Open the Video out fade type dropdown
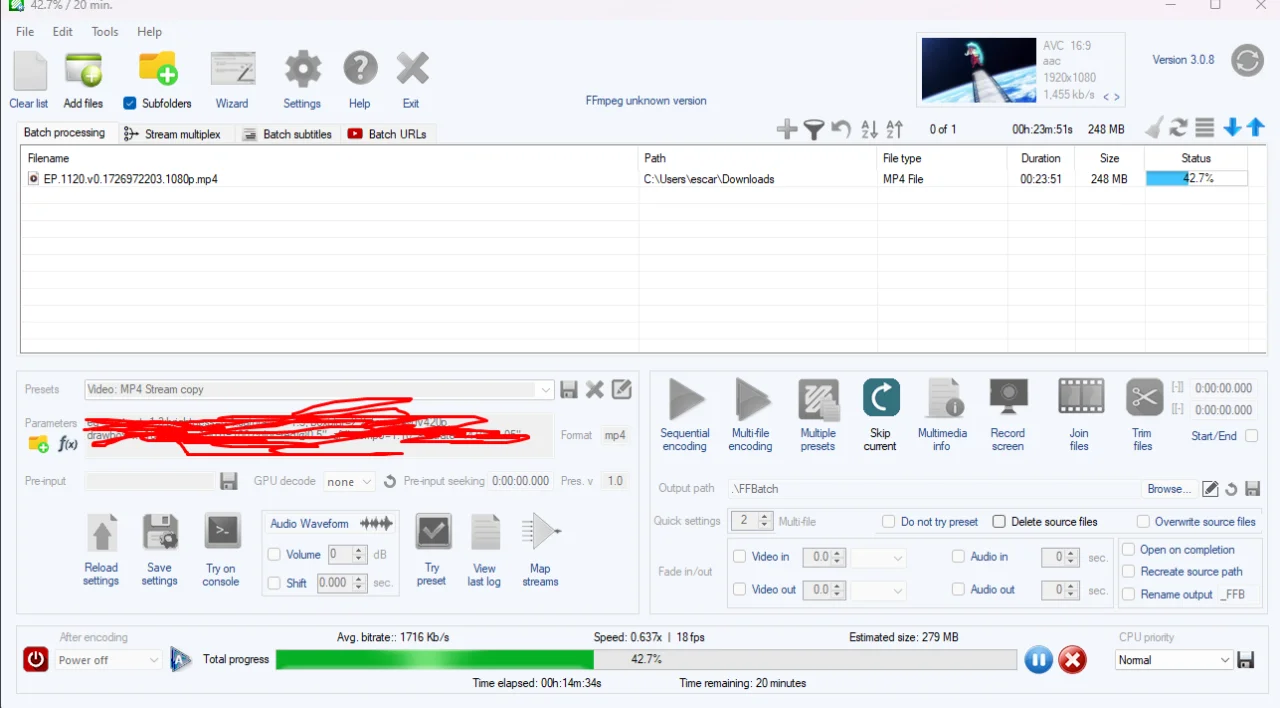 pyautogui.click(x=878, y=591)
